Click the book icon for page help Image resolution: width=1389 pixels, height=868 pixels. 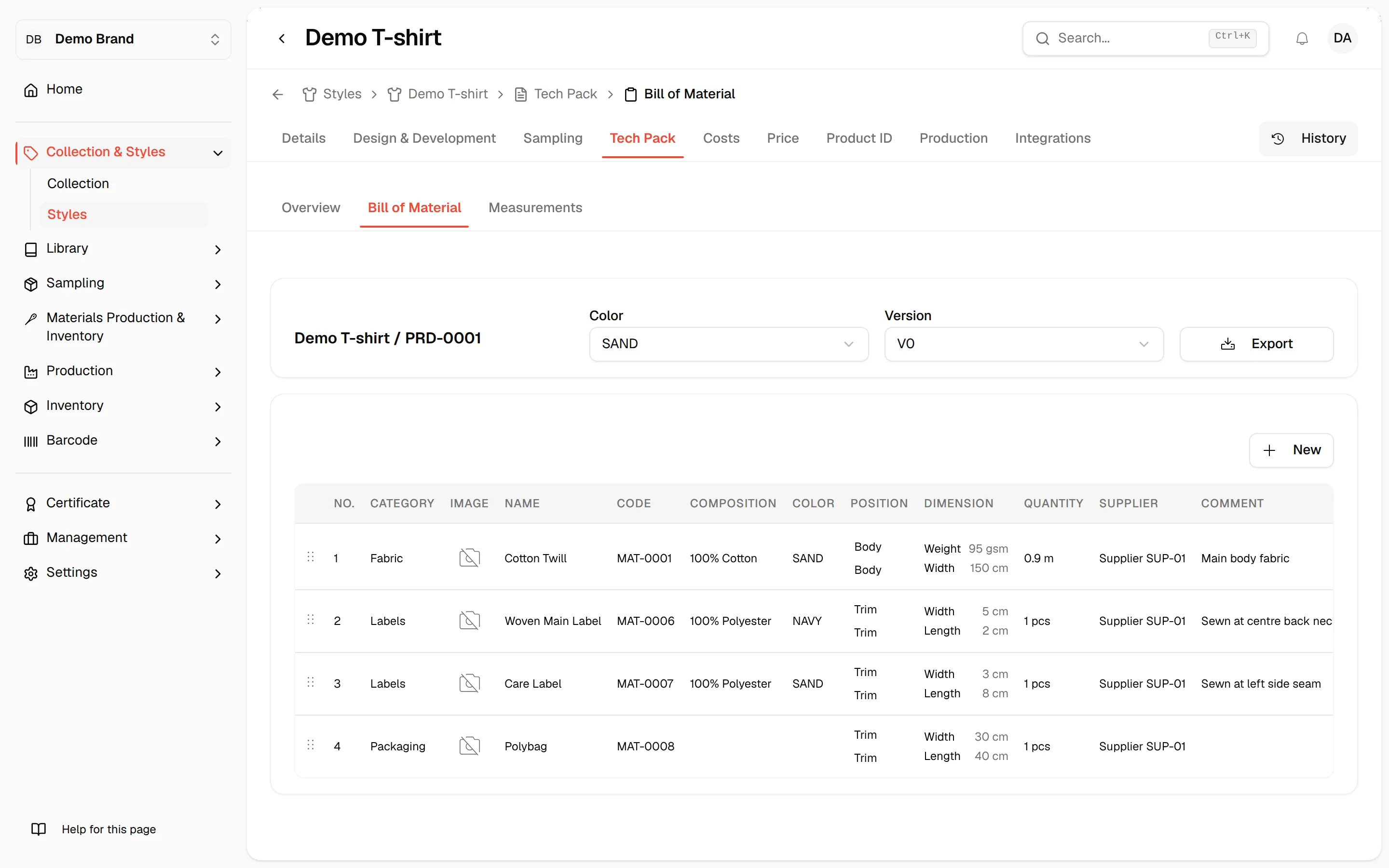[39, 829]
